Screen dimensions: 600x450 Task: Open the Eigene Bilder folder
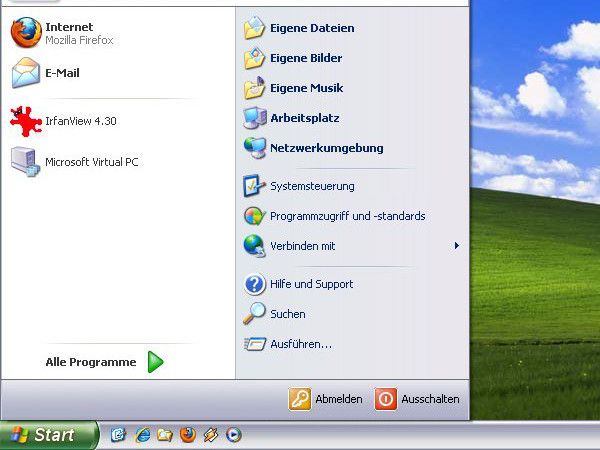(352, 58)
